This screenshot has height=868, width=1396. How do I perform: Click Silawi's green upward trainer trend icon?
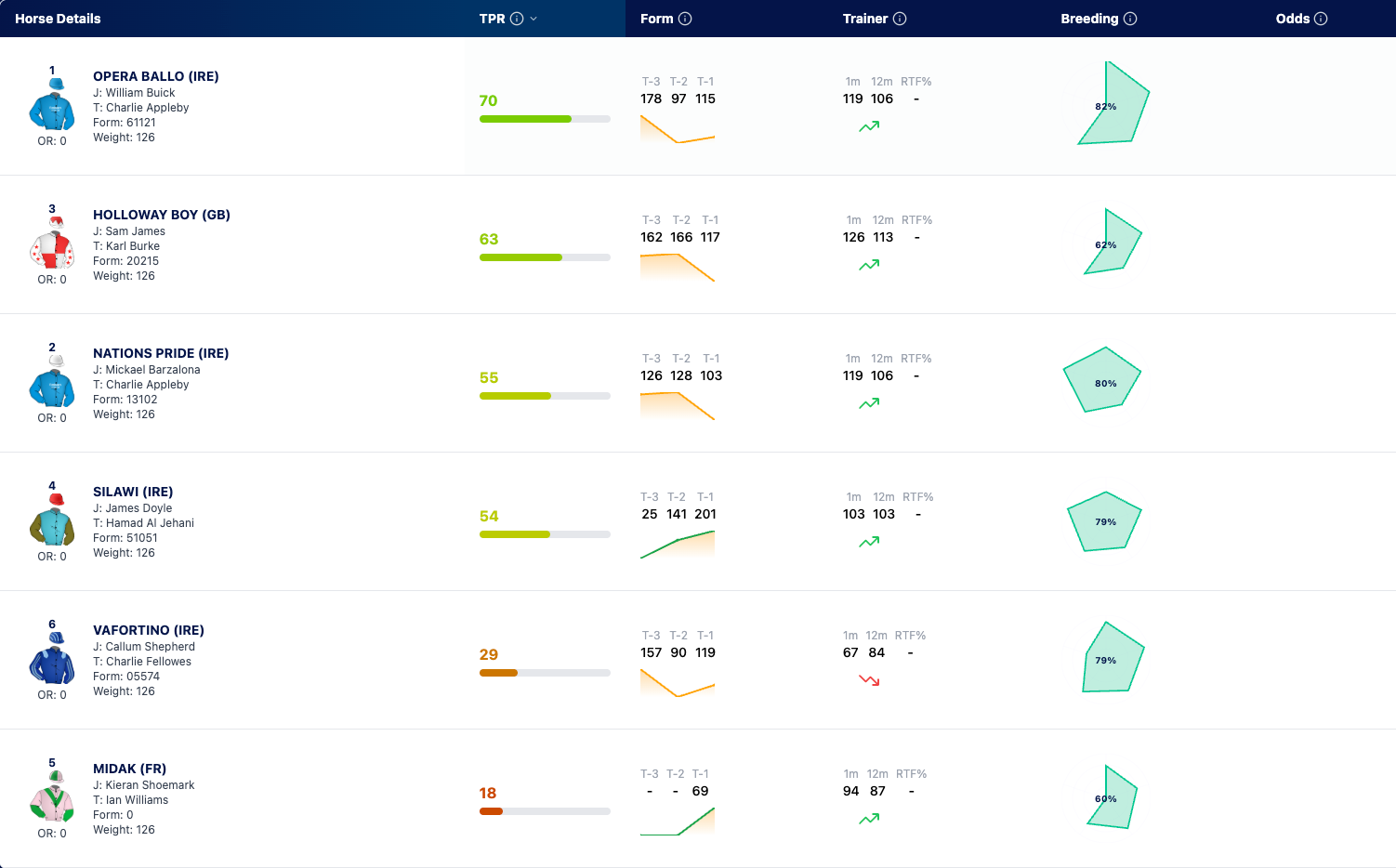[x=869, y=542]
